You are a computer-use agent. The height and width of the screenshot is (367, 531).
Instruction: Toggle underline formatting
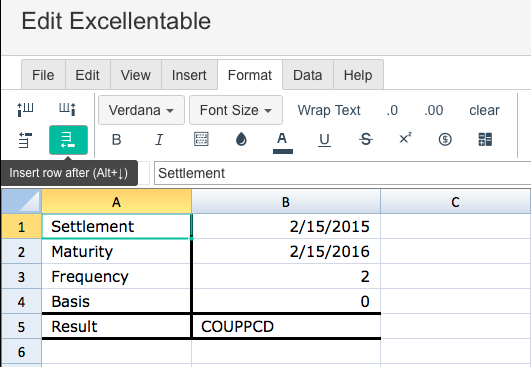coord(324,140)
